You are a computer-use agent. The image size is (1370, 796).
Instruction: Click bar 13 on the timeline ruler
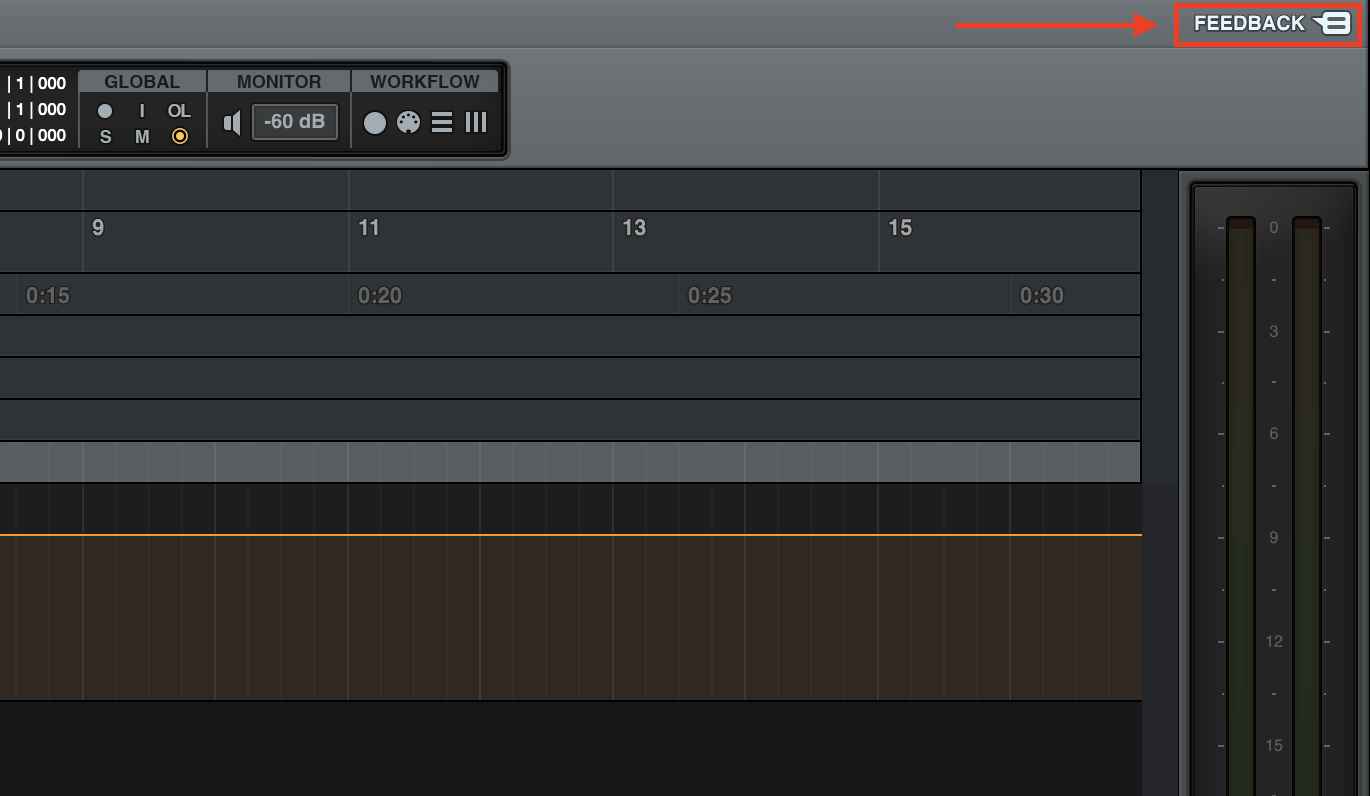point(634,228)
